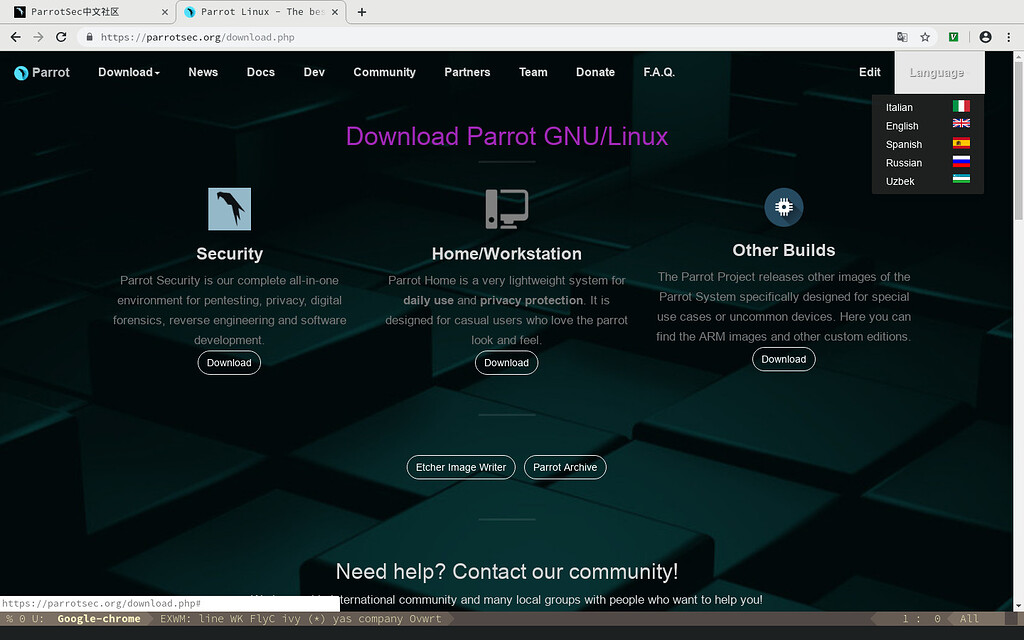
Task: Bookmark this page with the star icon
Action: (928, 37)
